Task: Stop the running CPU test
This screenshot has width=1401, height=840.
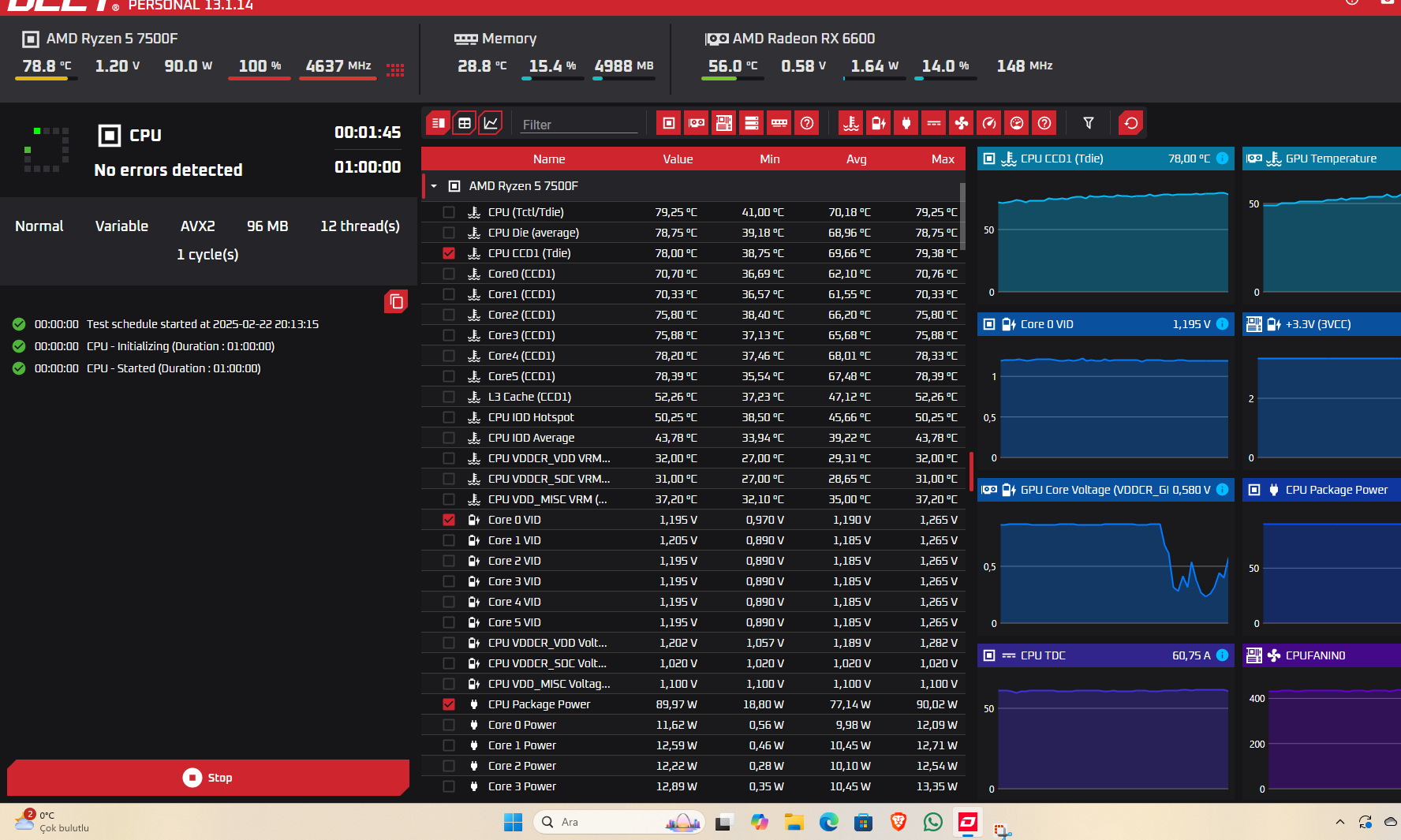Action: coord(208,778)
